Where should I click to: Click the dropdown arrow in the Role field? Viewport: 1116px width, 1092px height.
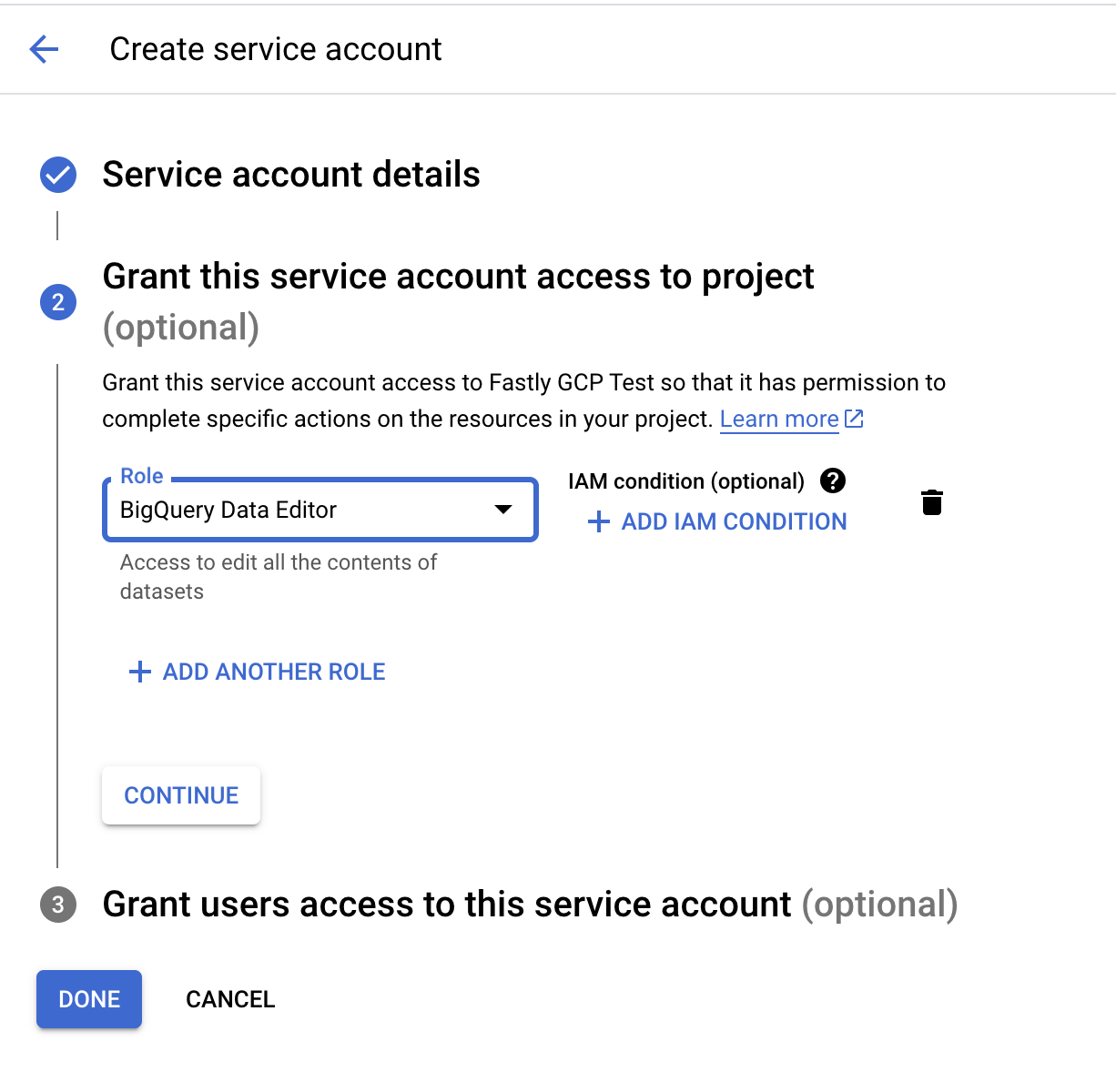point(503,510)
